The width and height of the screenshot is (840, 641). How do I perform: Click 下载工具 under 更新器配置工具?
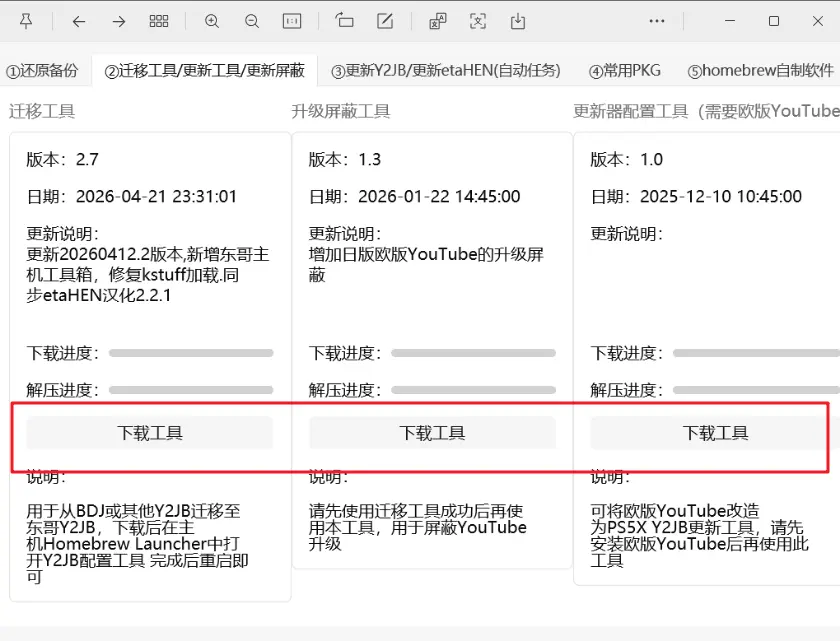(715, 433)
